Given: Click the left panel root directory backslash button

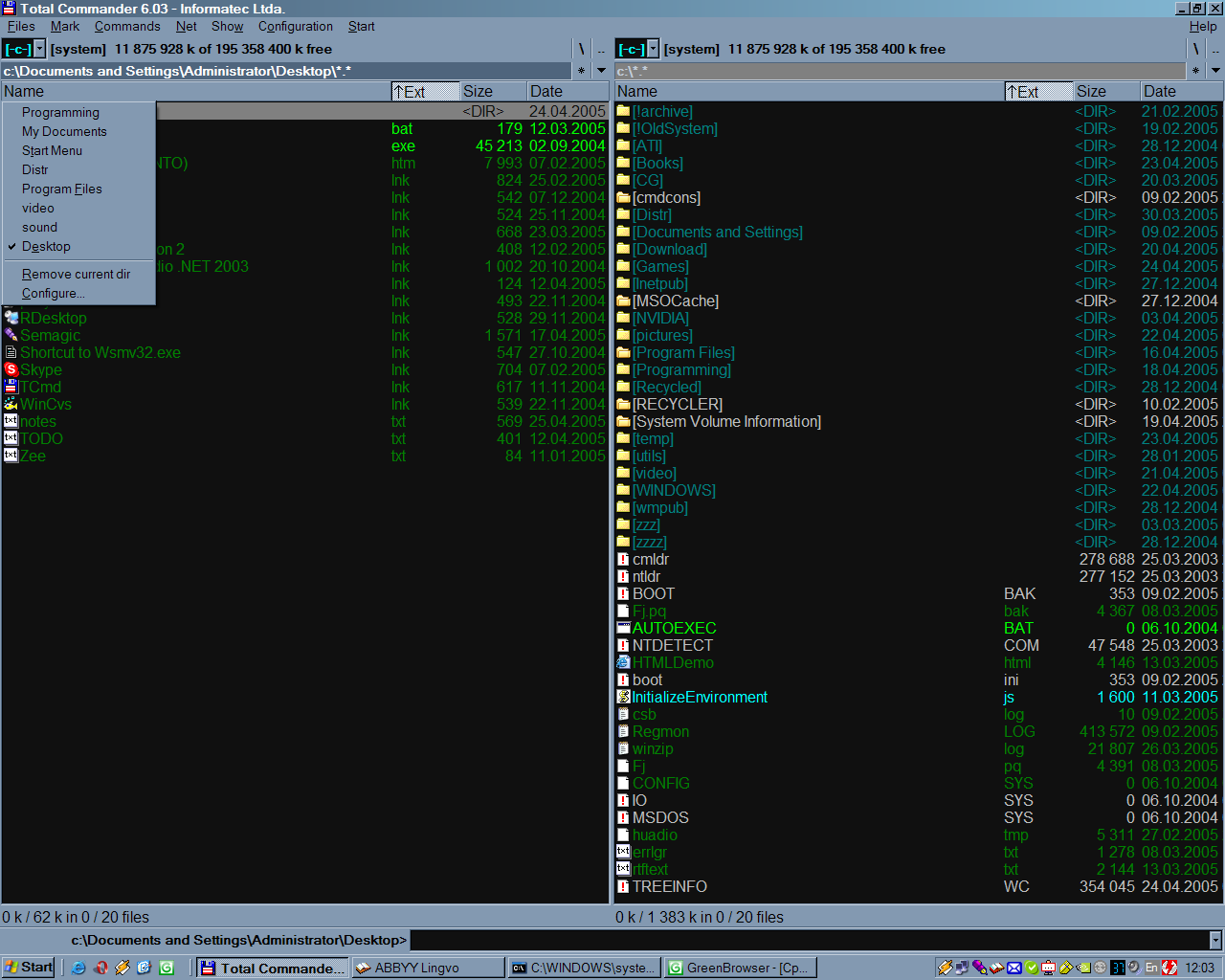Looking at the screenshot, I should tap(581, 49).
